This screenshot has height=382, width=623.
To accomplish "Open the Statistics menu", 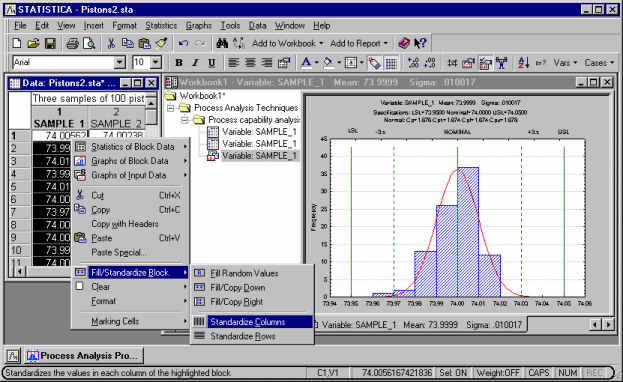I will [x=161, y=25].
